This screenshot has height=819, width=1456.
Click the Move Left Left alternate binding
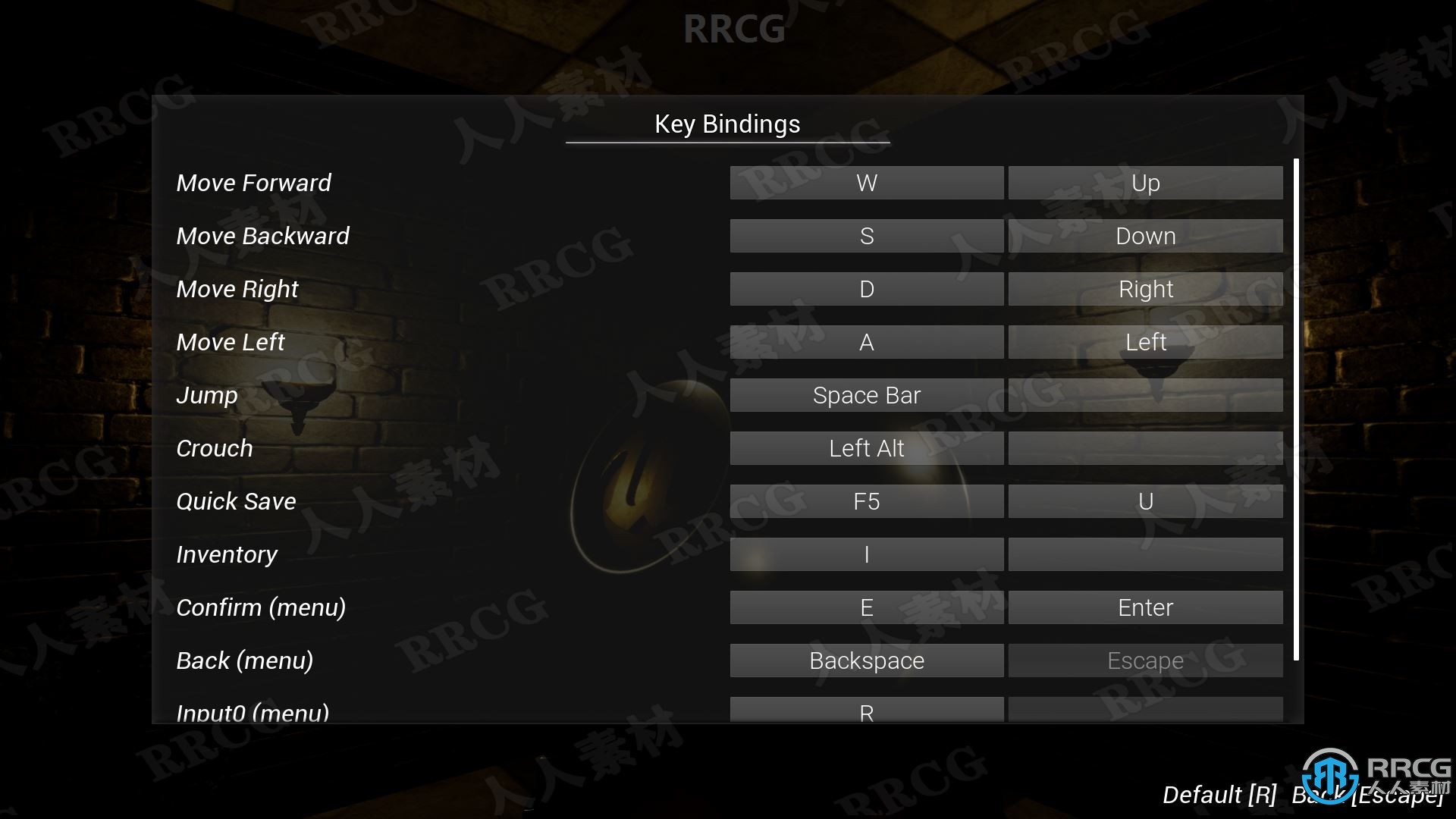1144,341
